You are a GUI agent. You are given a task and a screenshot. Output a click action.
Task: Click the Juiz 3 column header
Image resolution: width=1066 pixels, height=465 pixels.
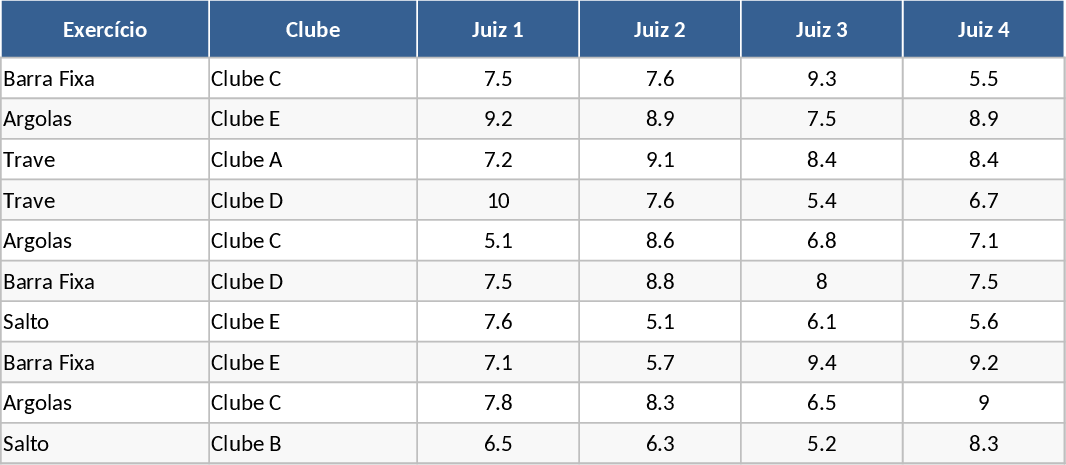[822, 30]
